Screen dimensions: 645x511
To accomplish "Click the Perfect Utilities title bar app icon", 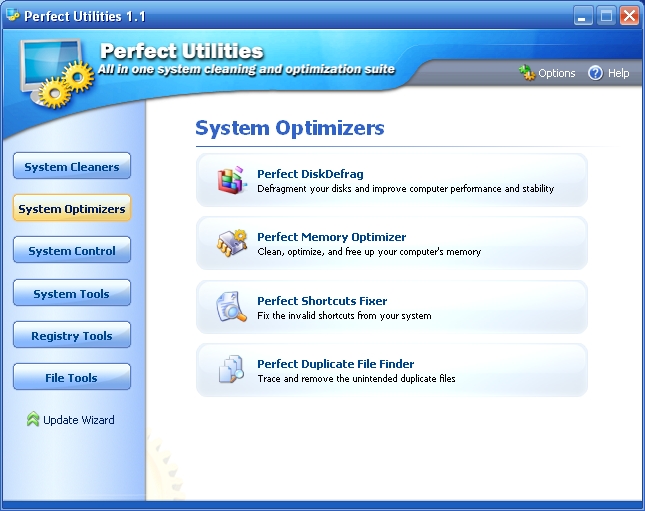I will click(12, 15).
